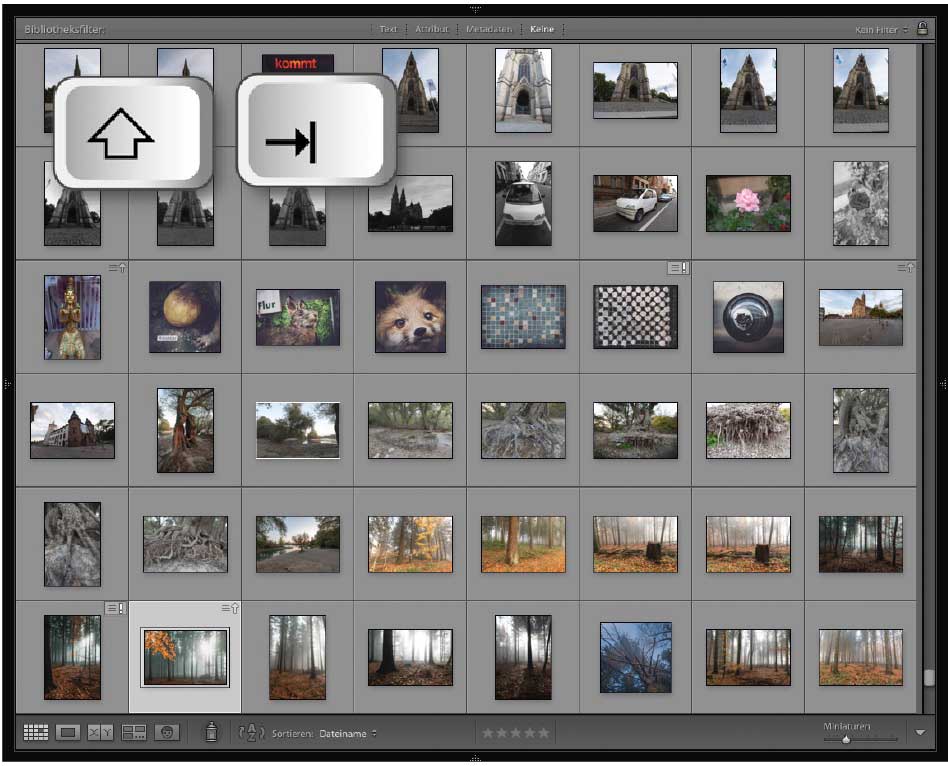Select the blue-sky tree branches thumbnail

(x=635, y=657)
